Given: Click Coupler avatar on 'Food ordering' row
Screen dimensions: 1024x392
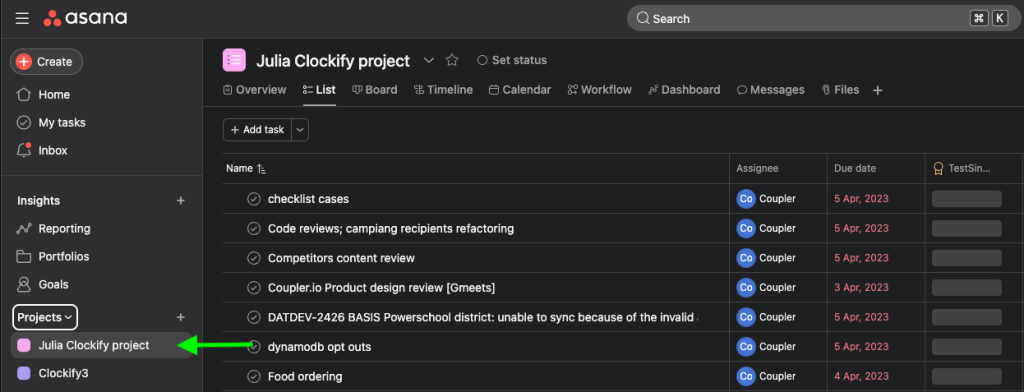Looking at the screenshot, I should coord(746,376).
